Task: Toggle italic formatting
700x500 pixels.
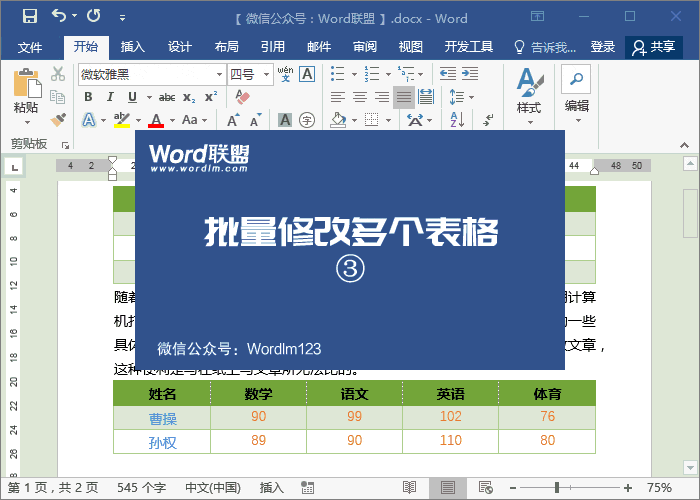Action: pos(110,97)
